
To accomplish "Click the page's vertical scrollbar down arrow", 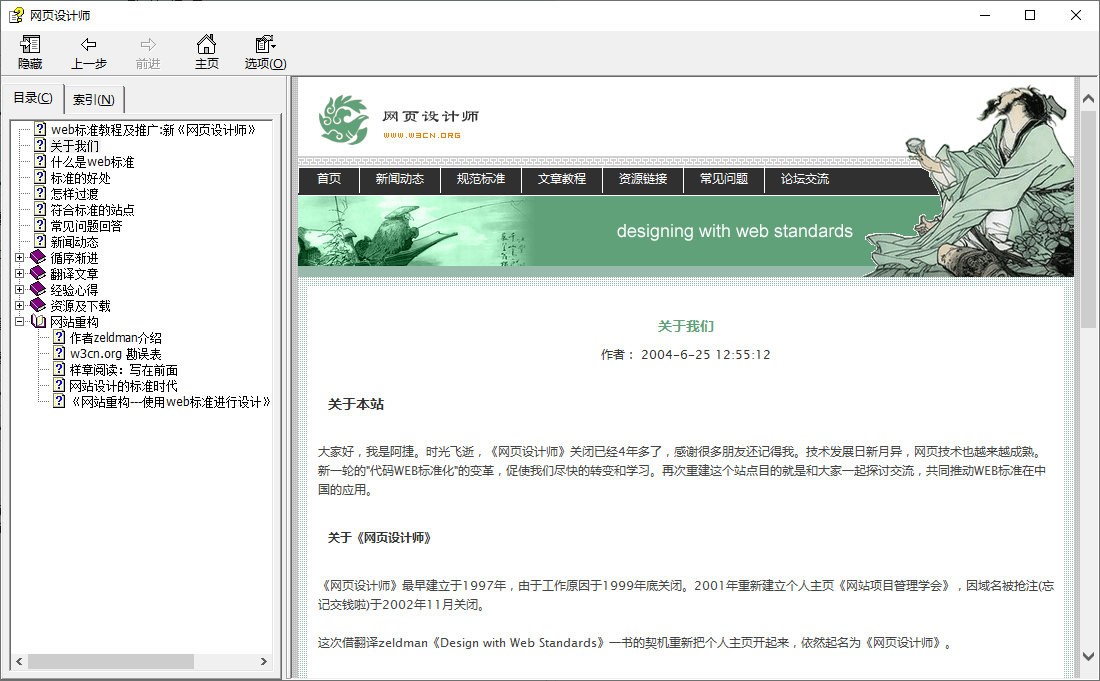I will (x=1088, y=657).
